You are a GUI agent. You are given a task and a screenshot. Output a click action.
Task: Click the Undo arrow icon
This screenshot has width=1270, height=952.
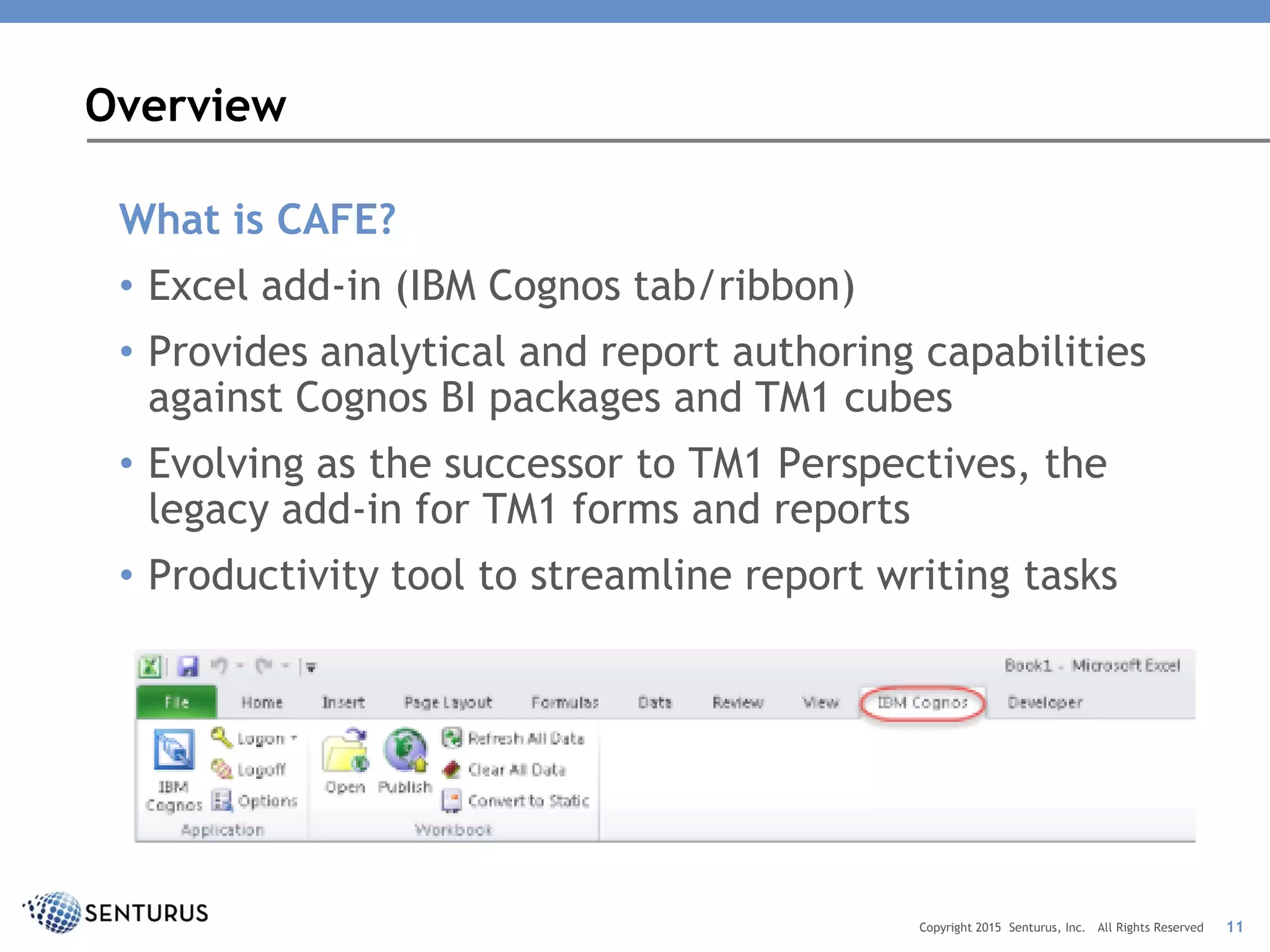tap(220, 666)
